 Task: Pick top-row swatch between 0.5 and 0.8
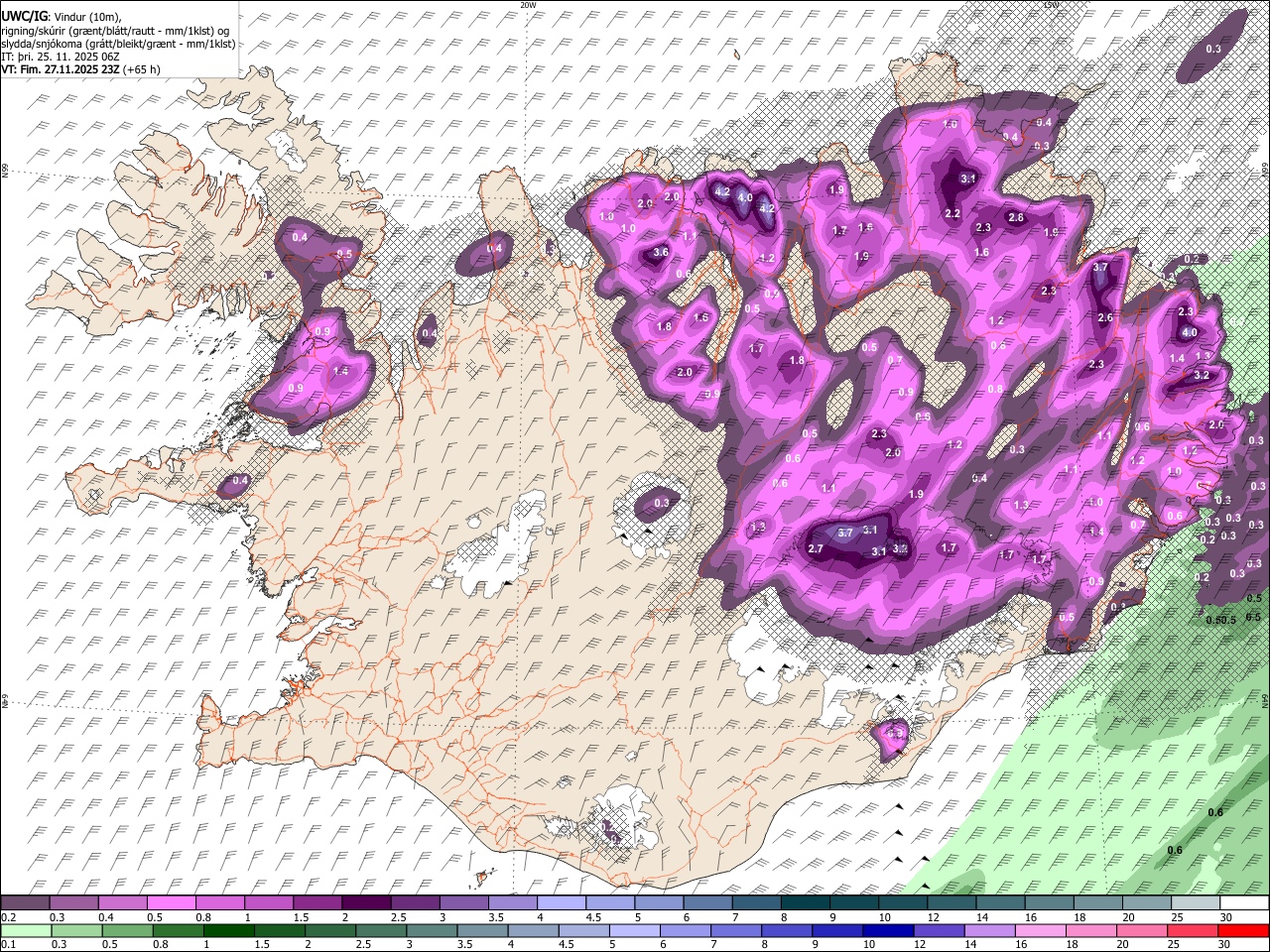pyautogui.click(x=171, y=902)
